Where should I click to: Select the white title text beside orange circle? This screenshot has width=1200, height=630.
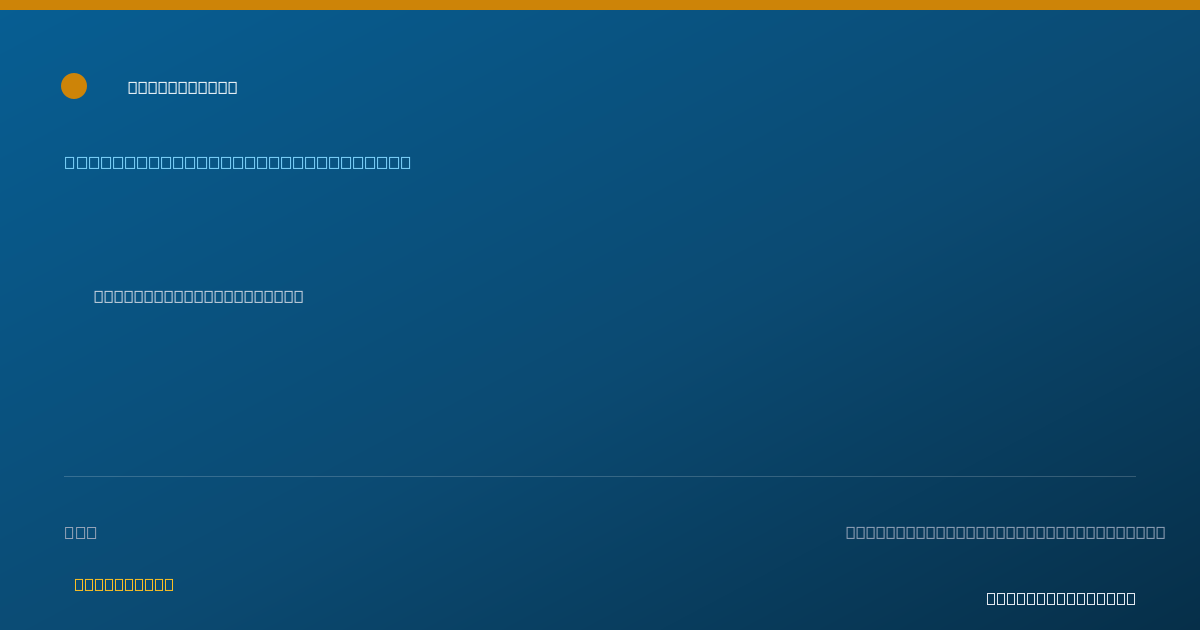point(183,87)
